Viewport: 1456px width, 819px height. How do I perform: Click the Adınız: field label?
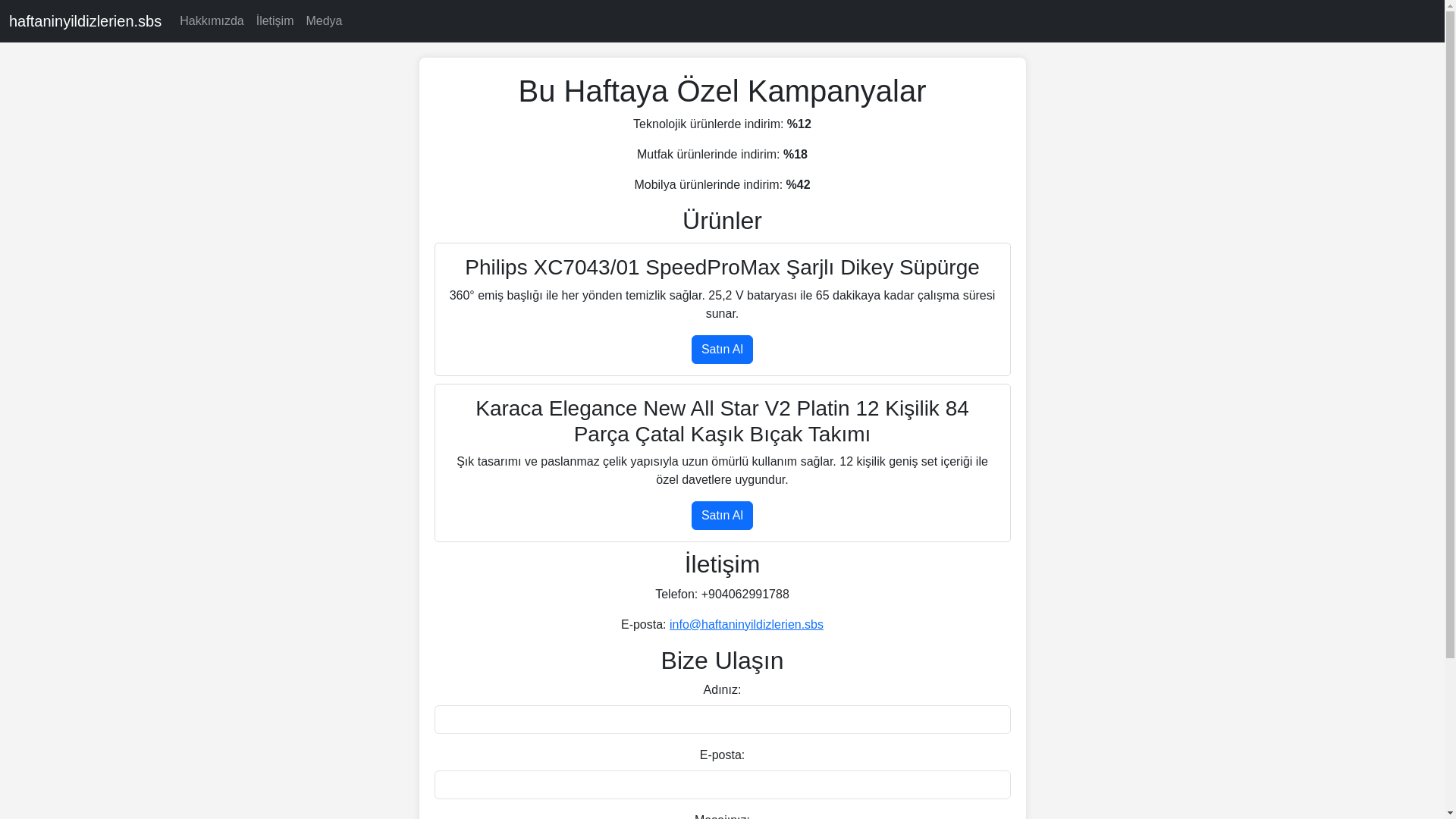[x=722, y=690]
